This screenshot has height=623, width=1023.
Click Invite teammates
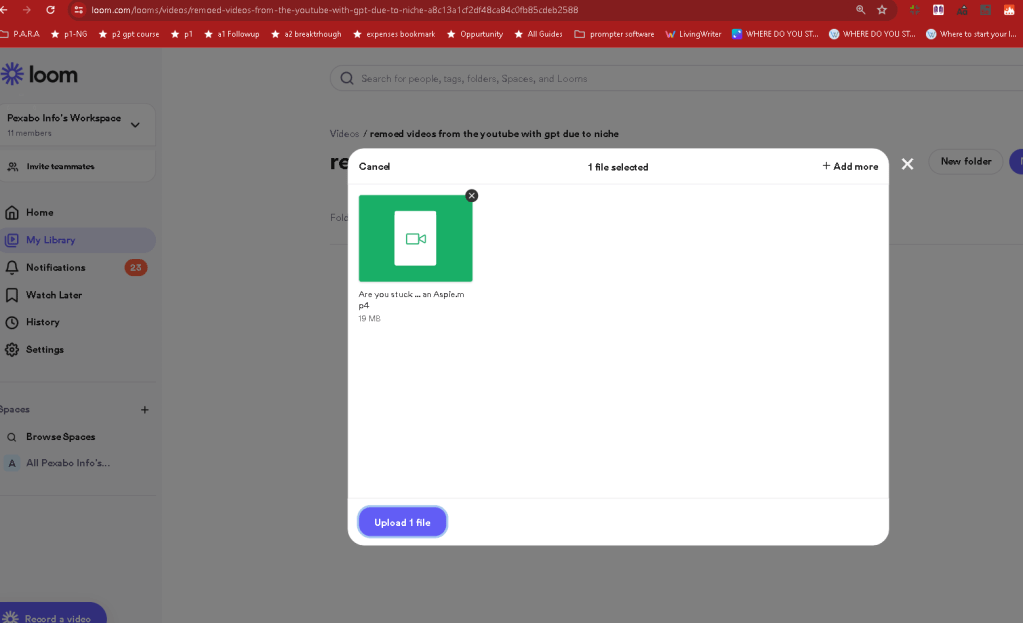pos(60,166)
